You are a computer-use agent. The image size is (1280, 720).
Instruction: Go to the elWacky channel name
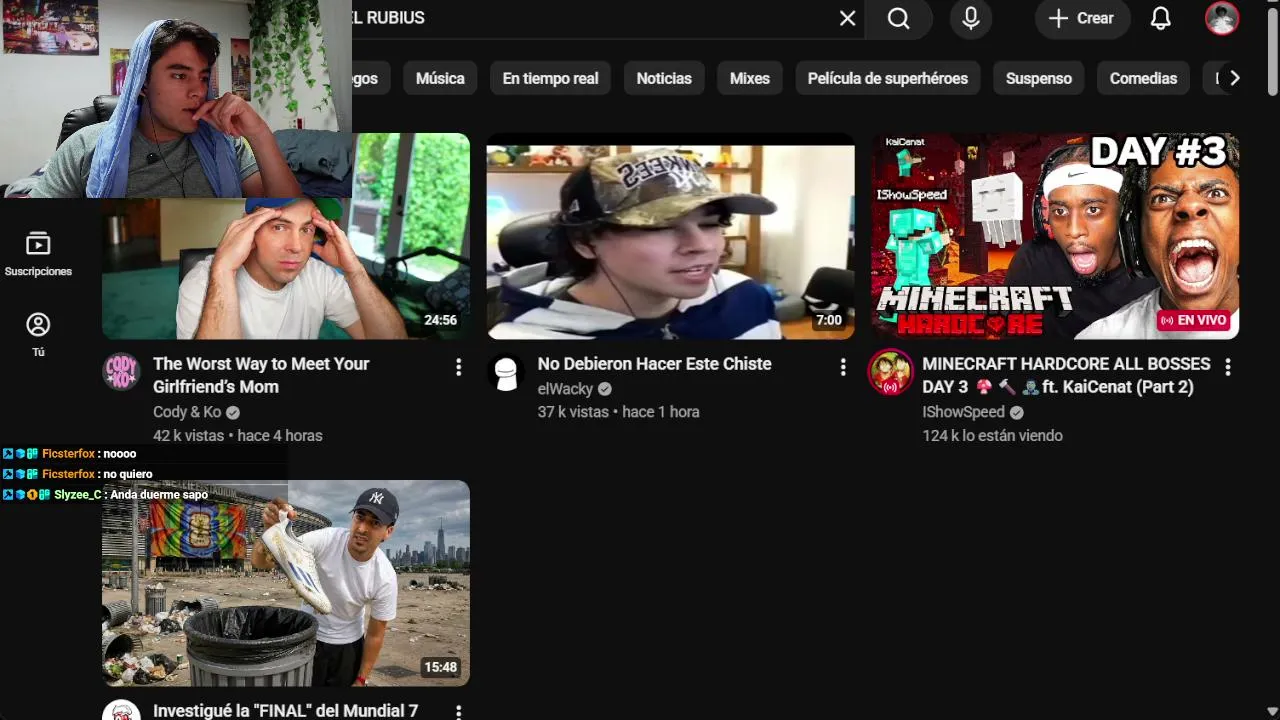pyautogui.click(x=565, y=388)
